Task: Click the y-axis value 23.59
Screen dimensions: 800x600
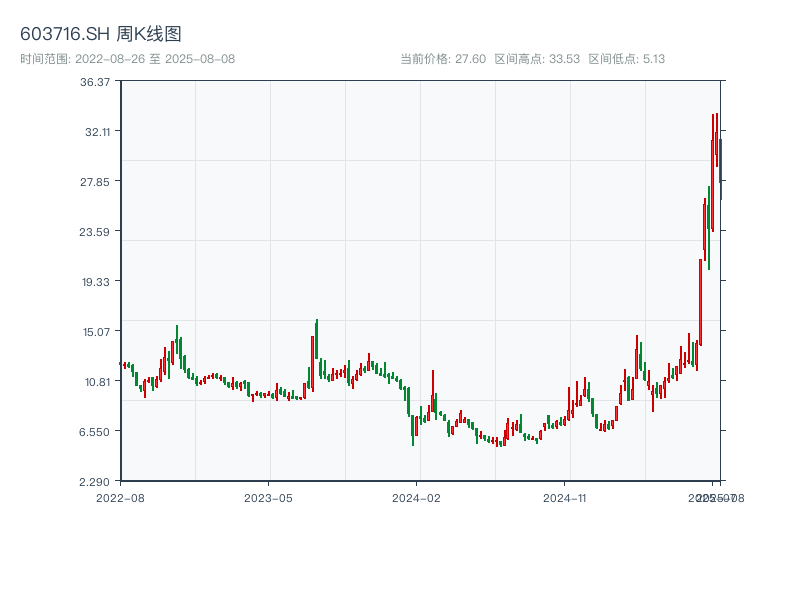Action: pyautogui.click(x=94, y=232)
